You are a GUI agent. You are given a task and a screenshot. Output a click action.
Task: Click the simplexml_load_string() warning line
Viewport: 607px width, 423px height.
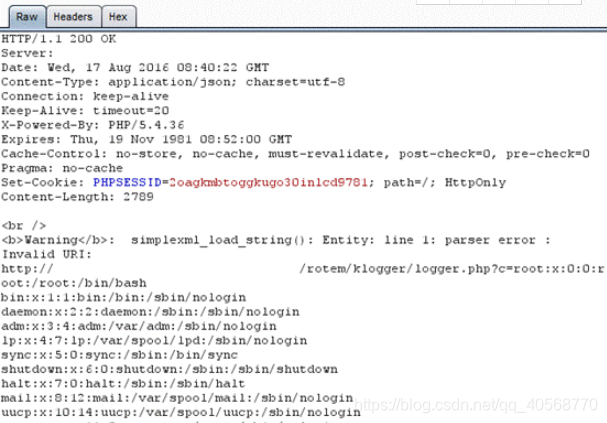click(x=276, y=240)
